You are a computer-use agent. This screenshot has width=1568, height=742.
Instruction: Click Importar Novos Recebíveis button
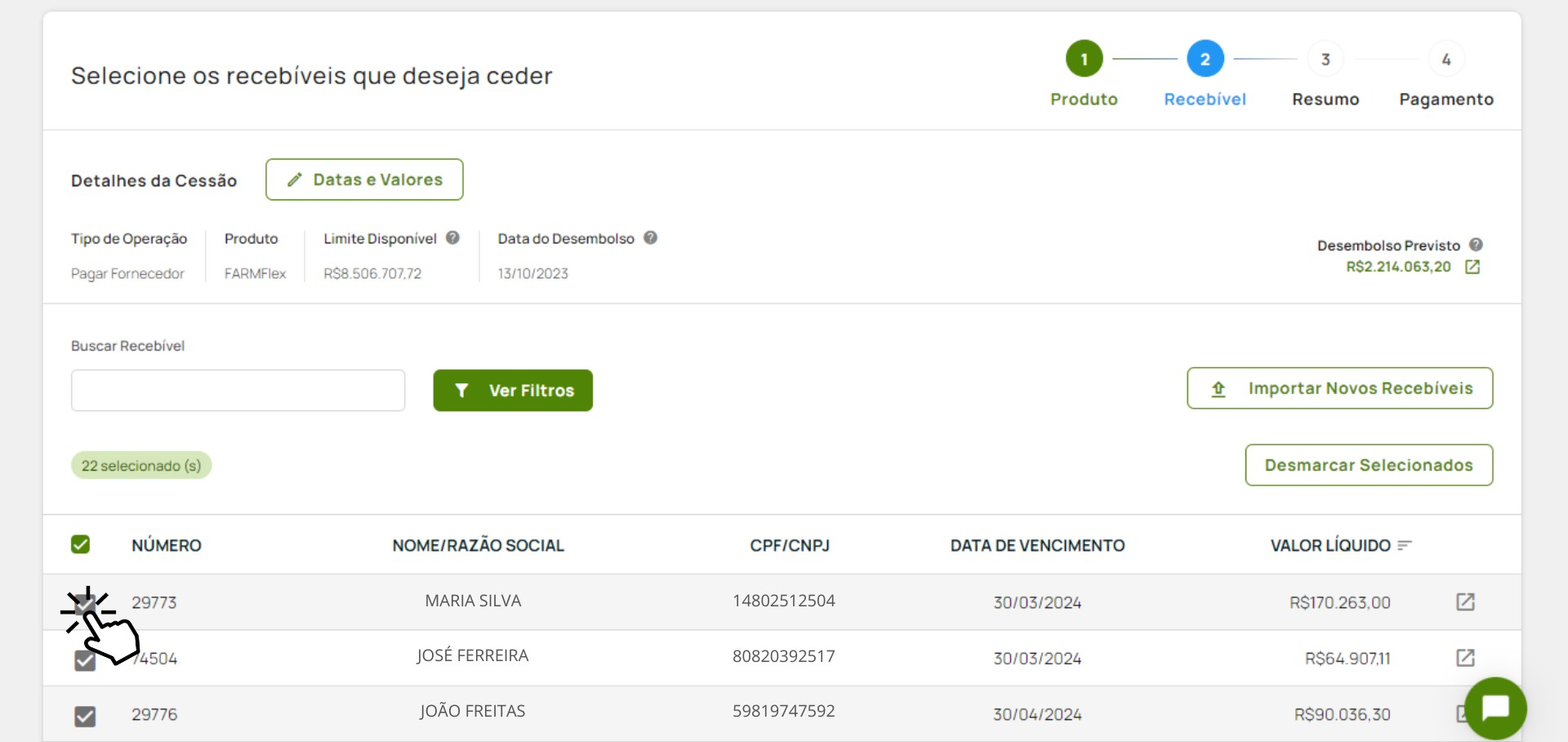coord(1339,388)
